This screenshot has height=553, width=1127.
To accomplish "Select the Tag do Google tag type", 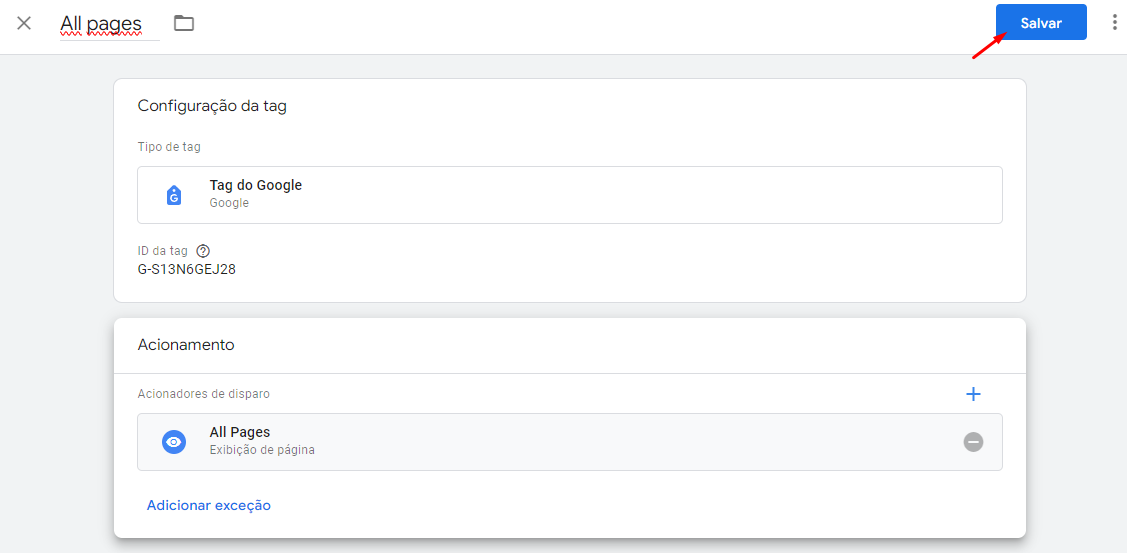I will [x=569, y=195].
